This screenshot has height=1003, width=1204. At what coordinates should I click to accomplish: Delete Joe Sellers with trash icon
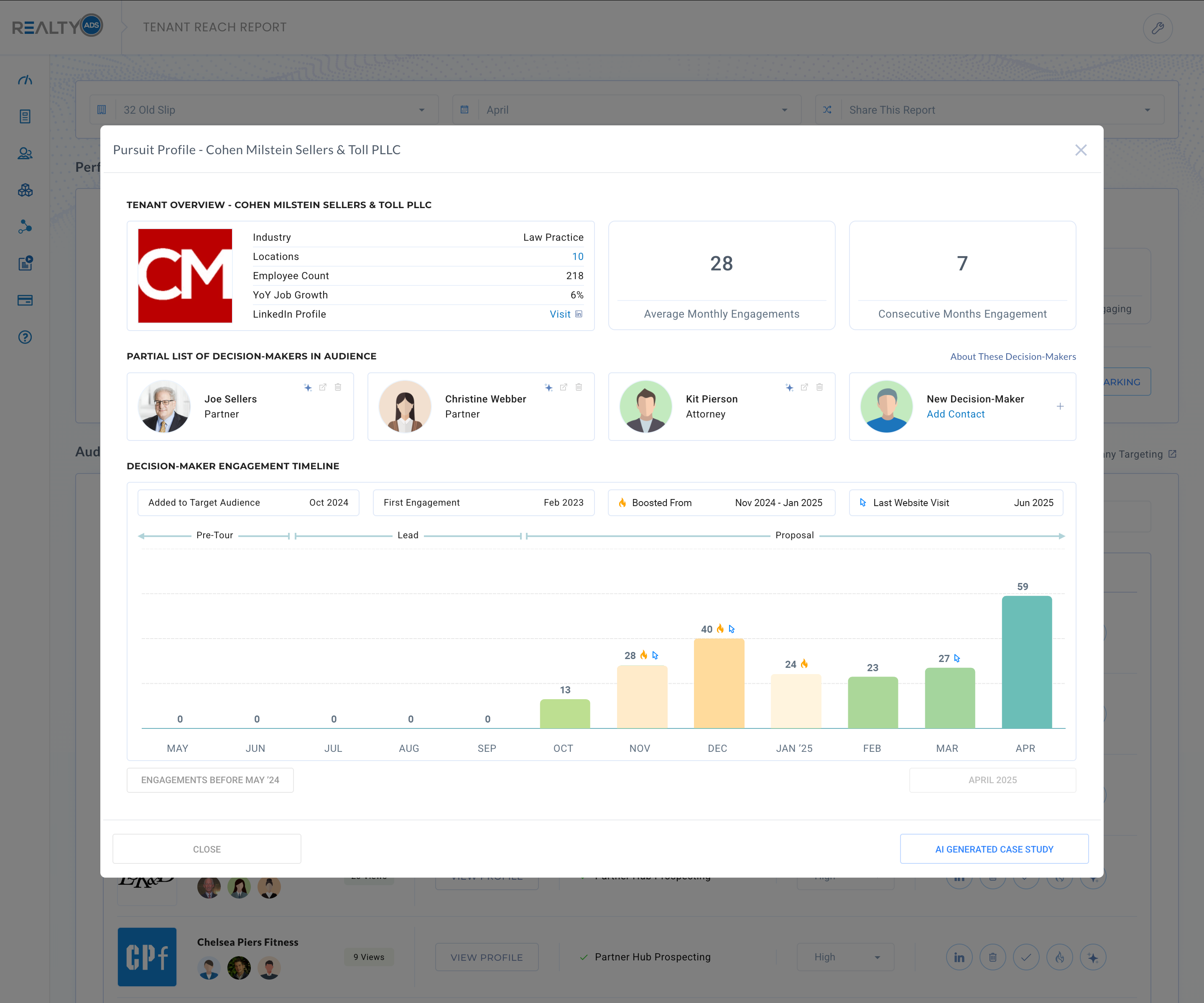pos(338,387)
